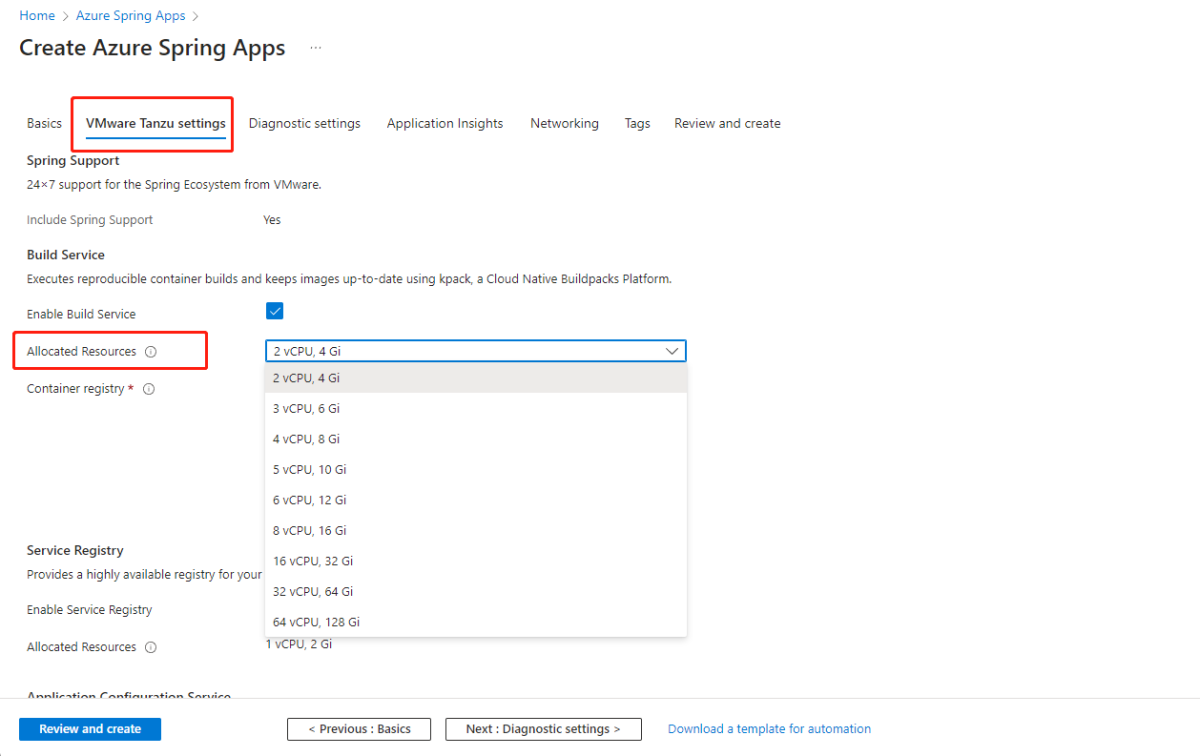Choose 64 vCPU, 128 Gi option
The height and width of the screenshot is (756, 1200).
(476, 622)
